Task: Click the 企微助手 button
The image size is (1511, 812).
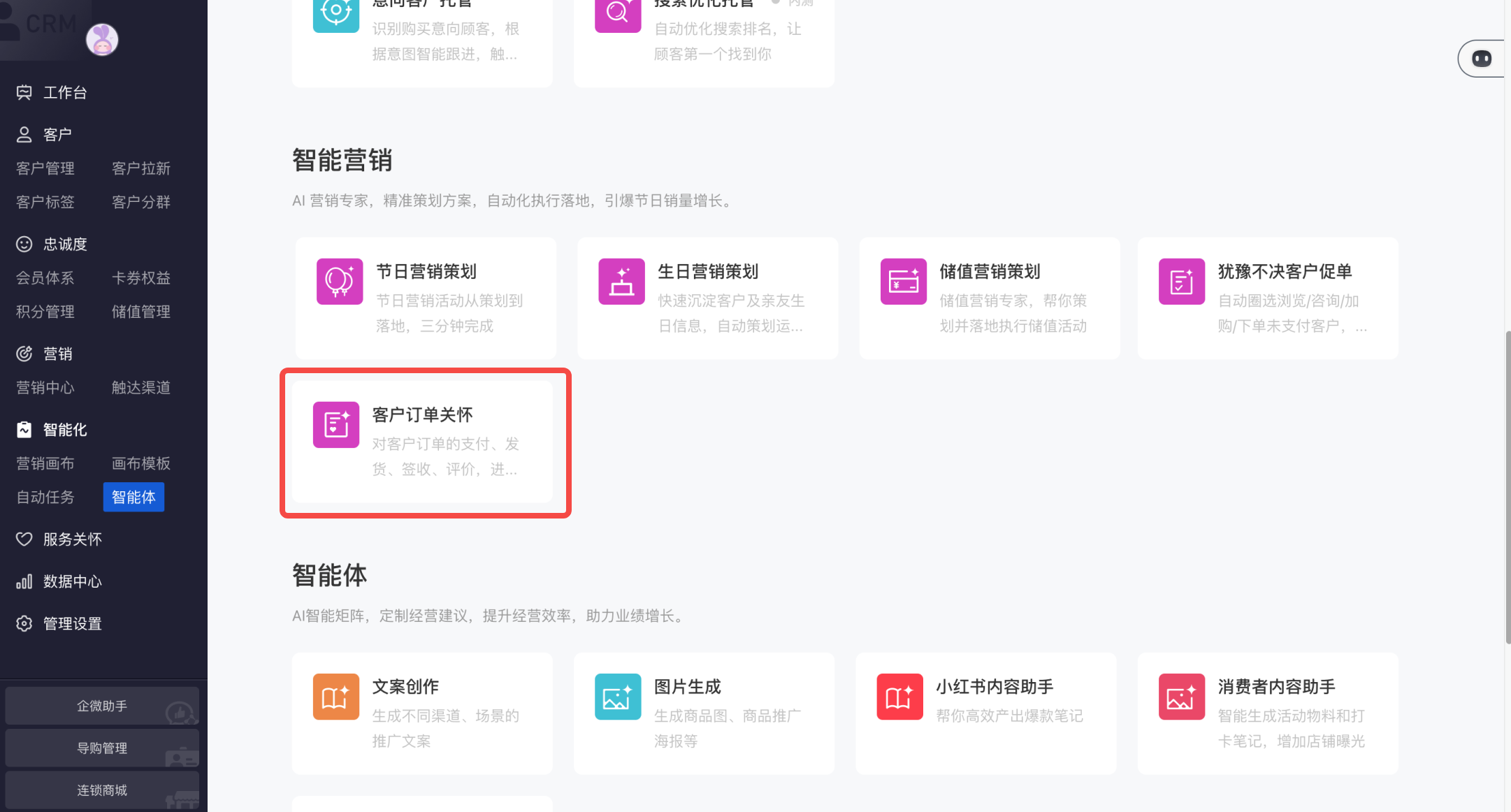Action: tap(102, 706)
